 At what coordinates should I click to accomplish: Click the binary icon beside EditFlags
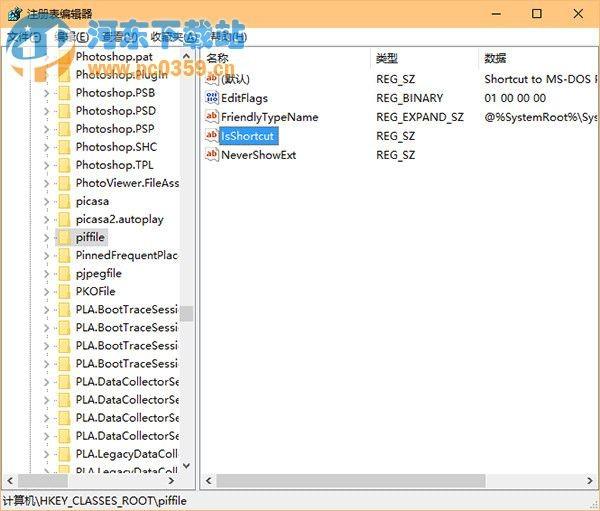212,98
